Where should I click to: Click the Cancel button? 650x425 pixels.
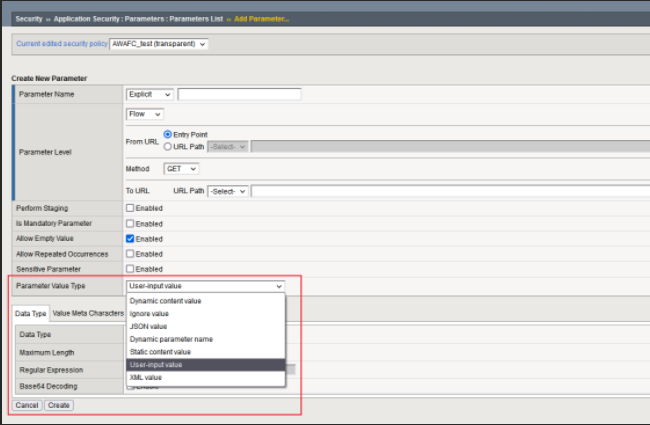pyautogui.click(x=26, y=404)
